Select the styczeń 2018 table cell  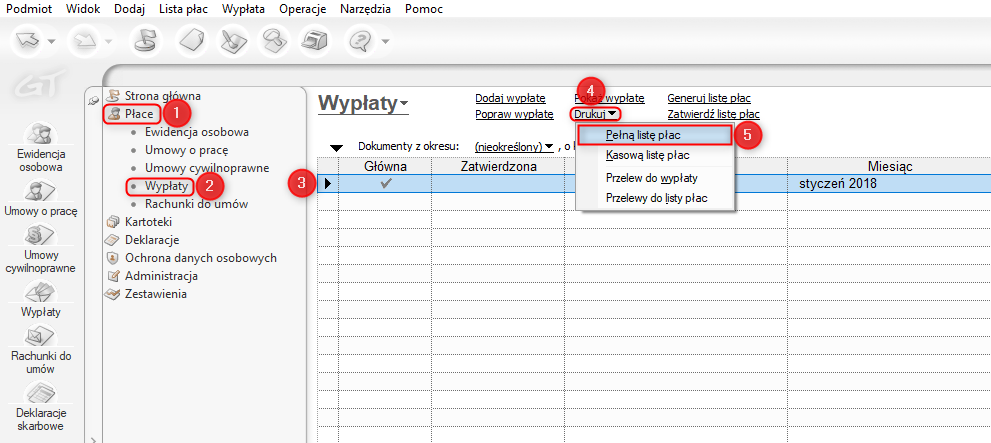coord(889,185)
